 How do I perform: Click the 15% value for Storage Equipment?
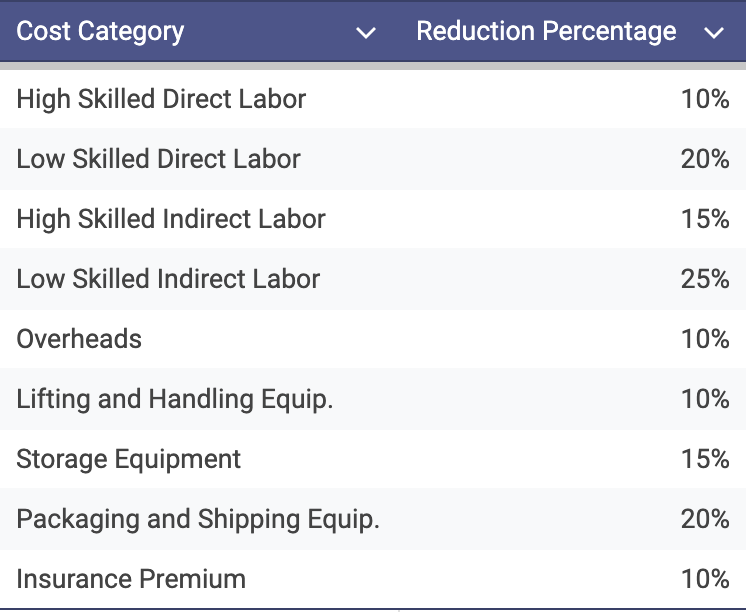click(x=705, y=459)
